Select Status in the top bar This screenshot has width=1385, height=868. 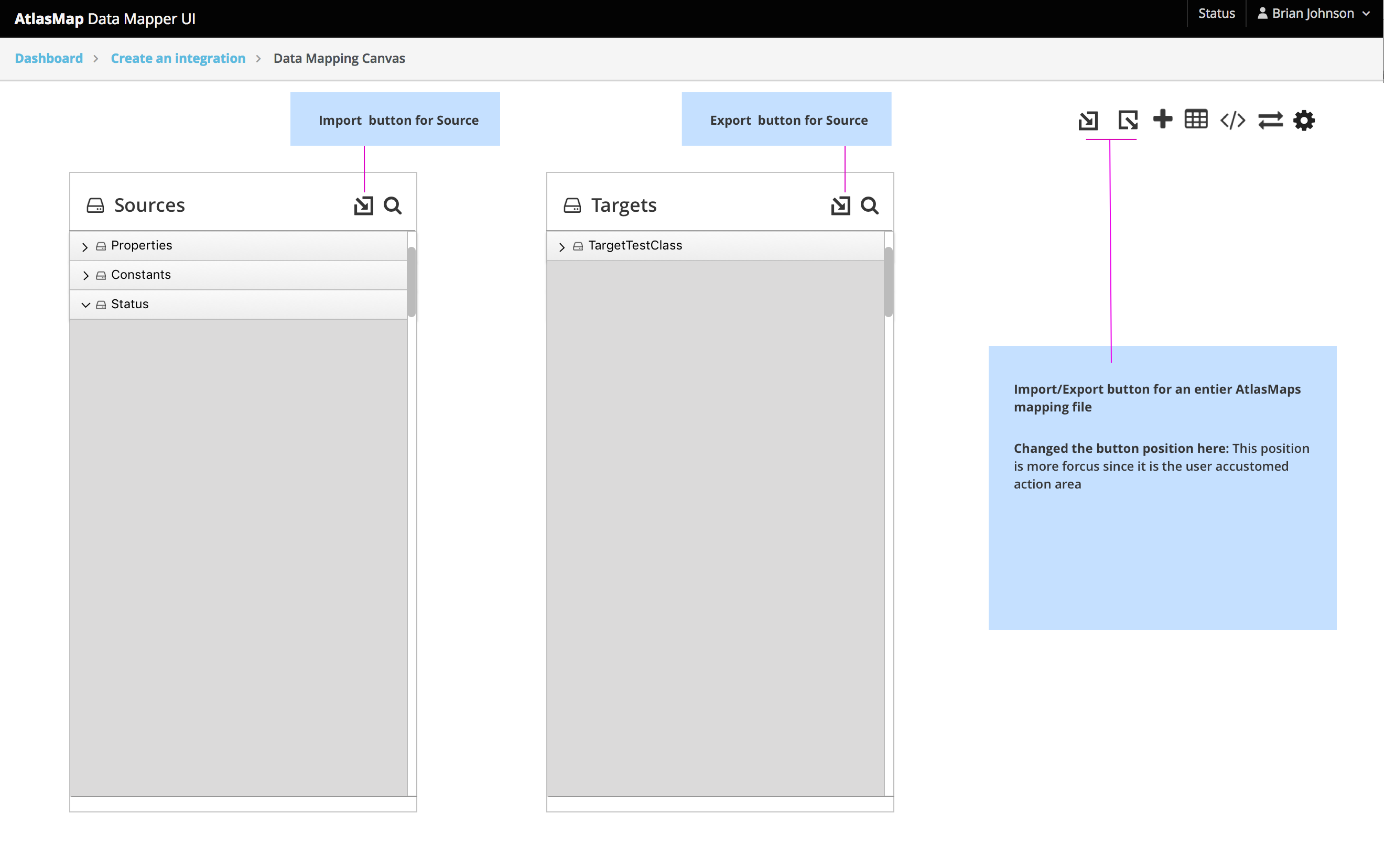[1216, 13]
